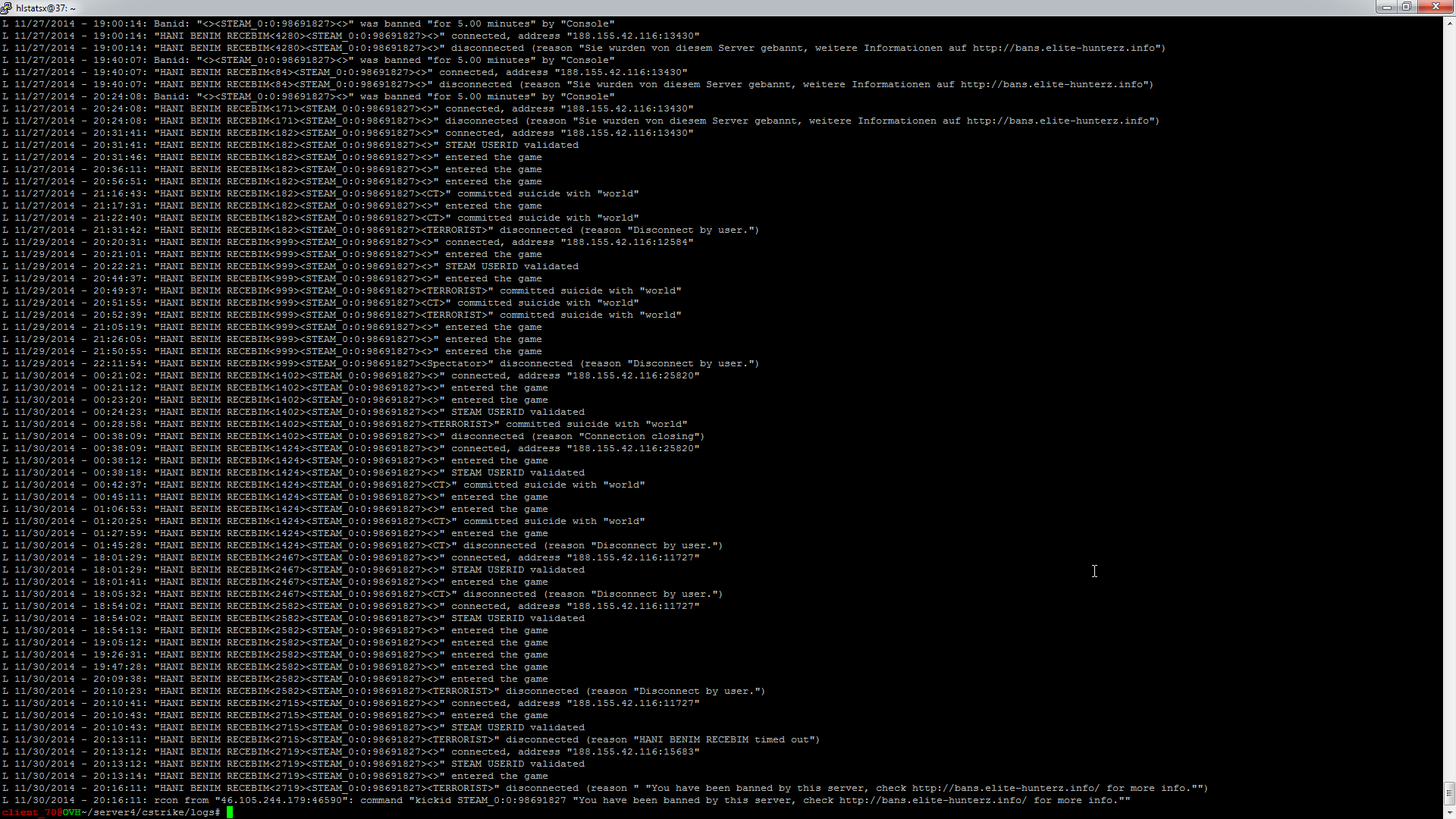Image resolution: width=1456 pixels, height=819 pixels.
Task: Close the hlstatsx PuTTY session window
Action: click(1435, 7)
